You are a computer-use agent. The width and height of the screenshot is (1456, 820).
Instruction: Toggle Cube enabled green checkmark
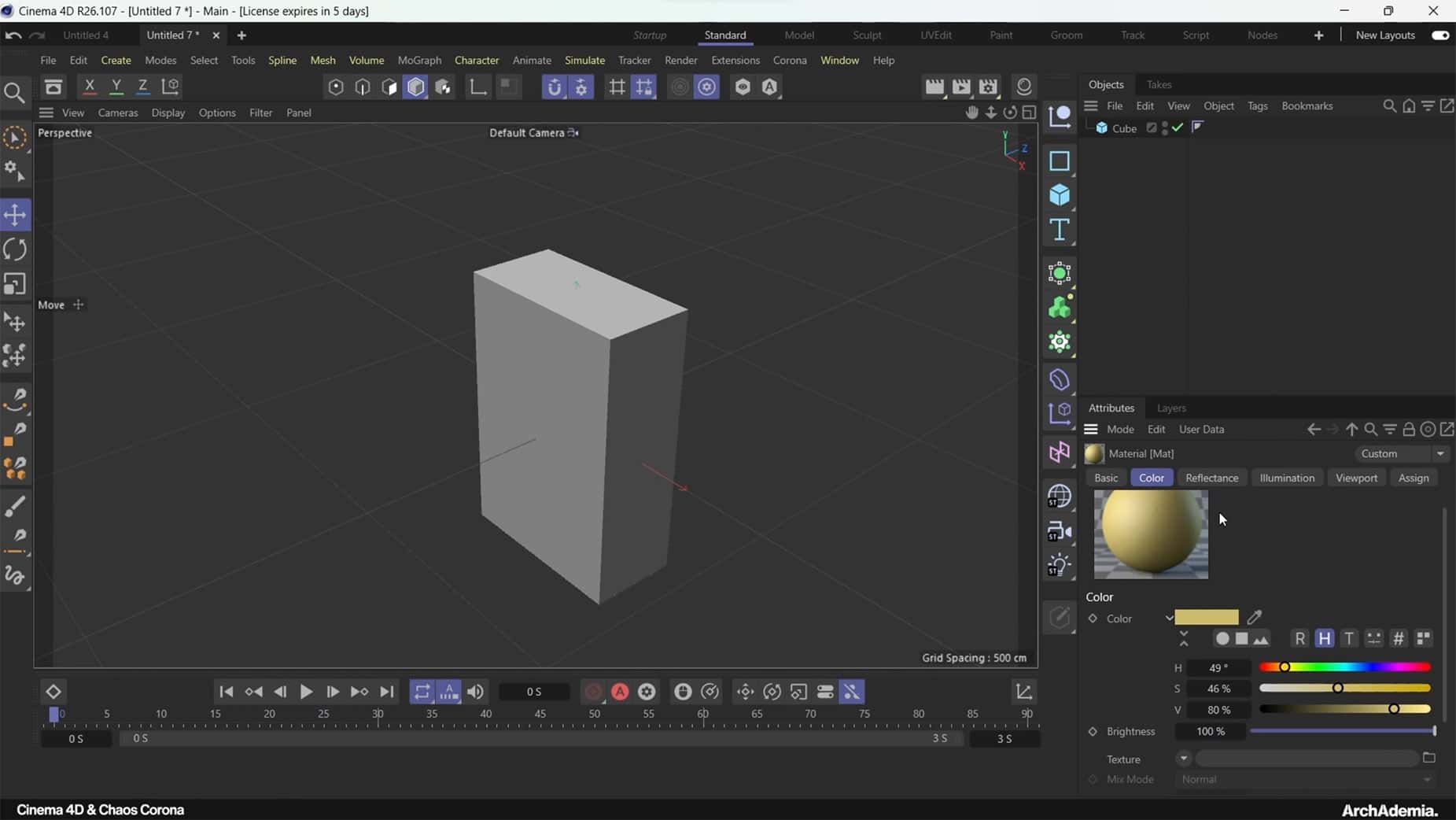pos(1178,127)
